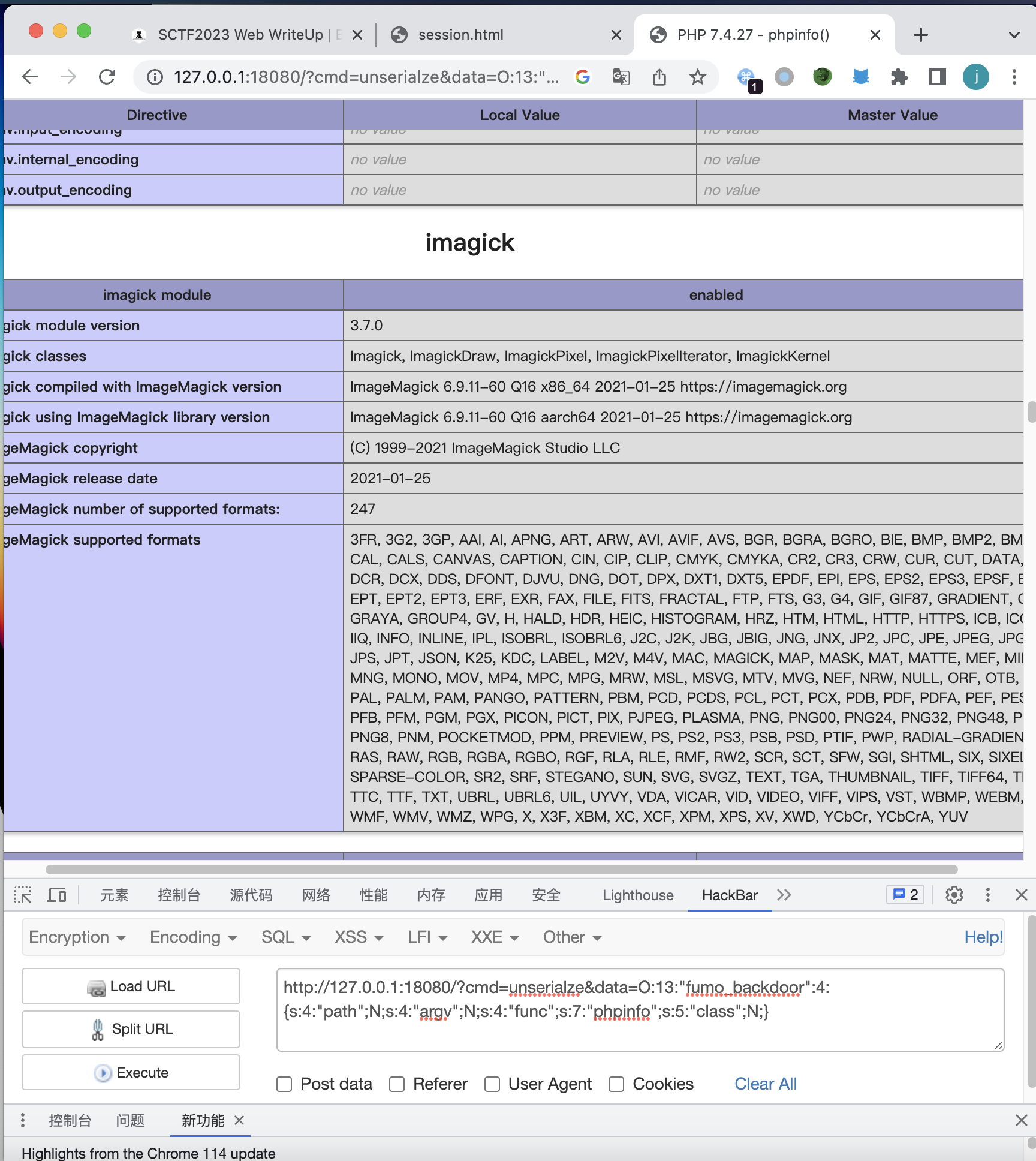Click the page vertical scrollbar thumb
The height and width of the screenshot is (1161, 1036).
tap(1031, 412)
